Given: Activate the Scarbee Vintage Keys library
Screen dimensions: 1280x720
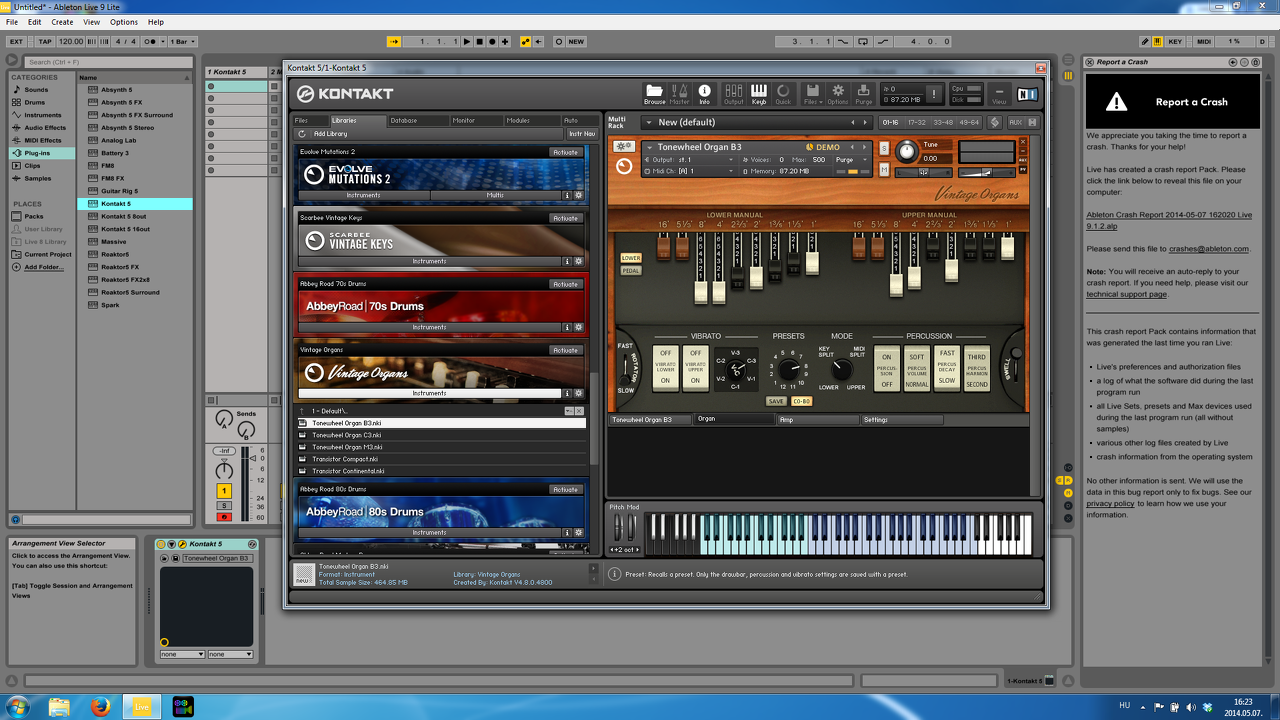Looking at the screenshot, I should 565,218.
